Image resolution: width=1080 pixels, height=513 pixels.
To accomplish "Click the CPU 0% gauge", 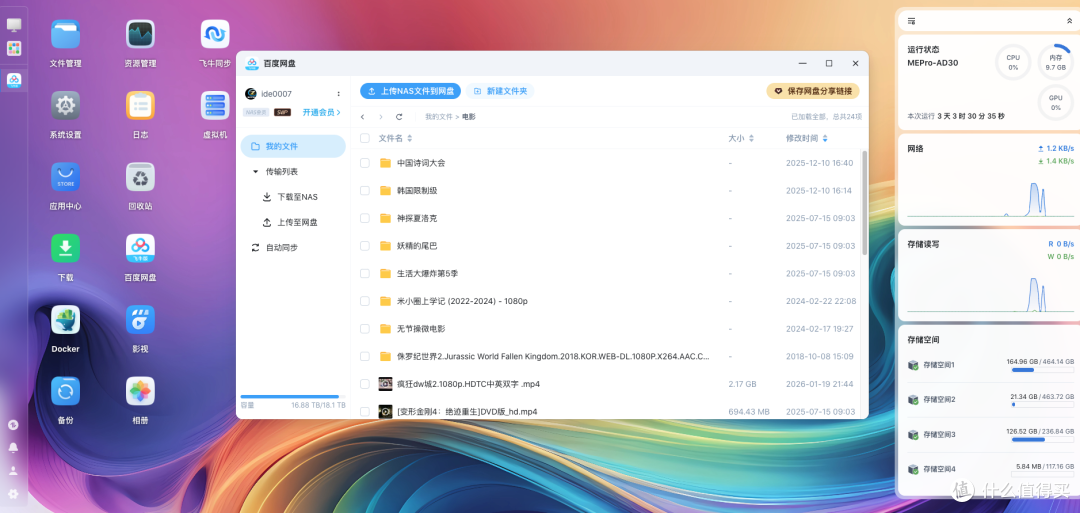I will [x=1013, y=63].
